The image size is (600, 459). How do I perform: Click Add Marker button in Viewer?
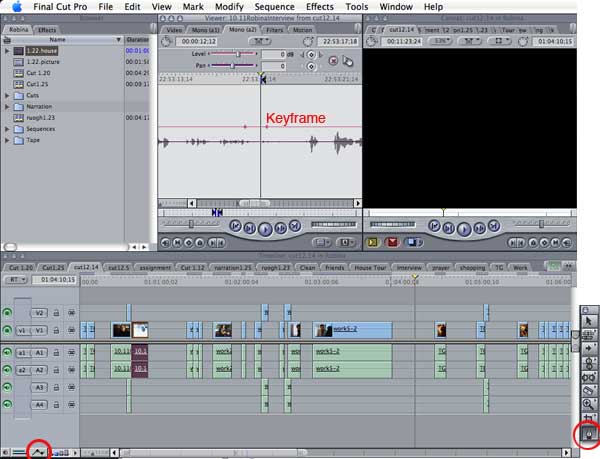200,243
